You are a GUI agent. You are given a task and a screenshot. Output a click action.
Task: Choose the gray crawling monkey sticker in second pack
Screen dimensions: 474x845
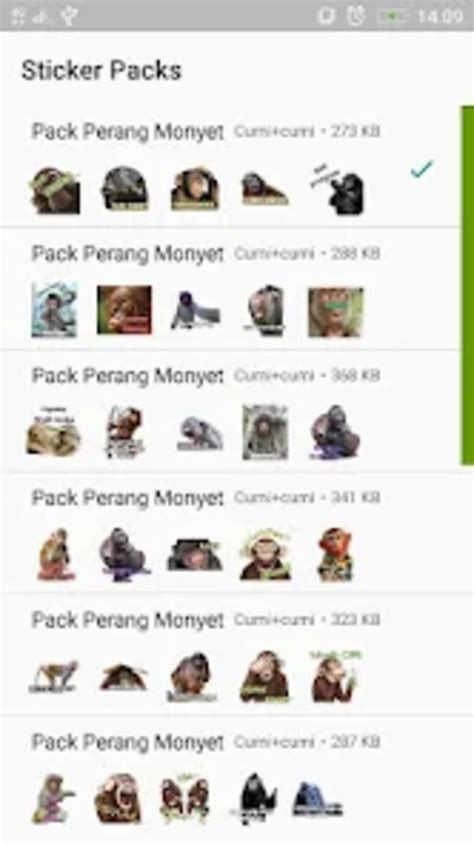pyautogui.click(x=196, y=311)
